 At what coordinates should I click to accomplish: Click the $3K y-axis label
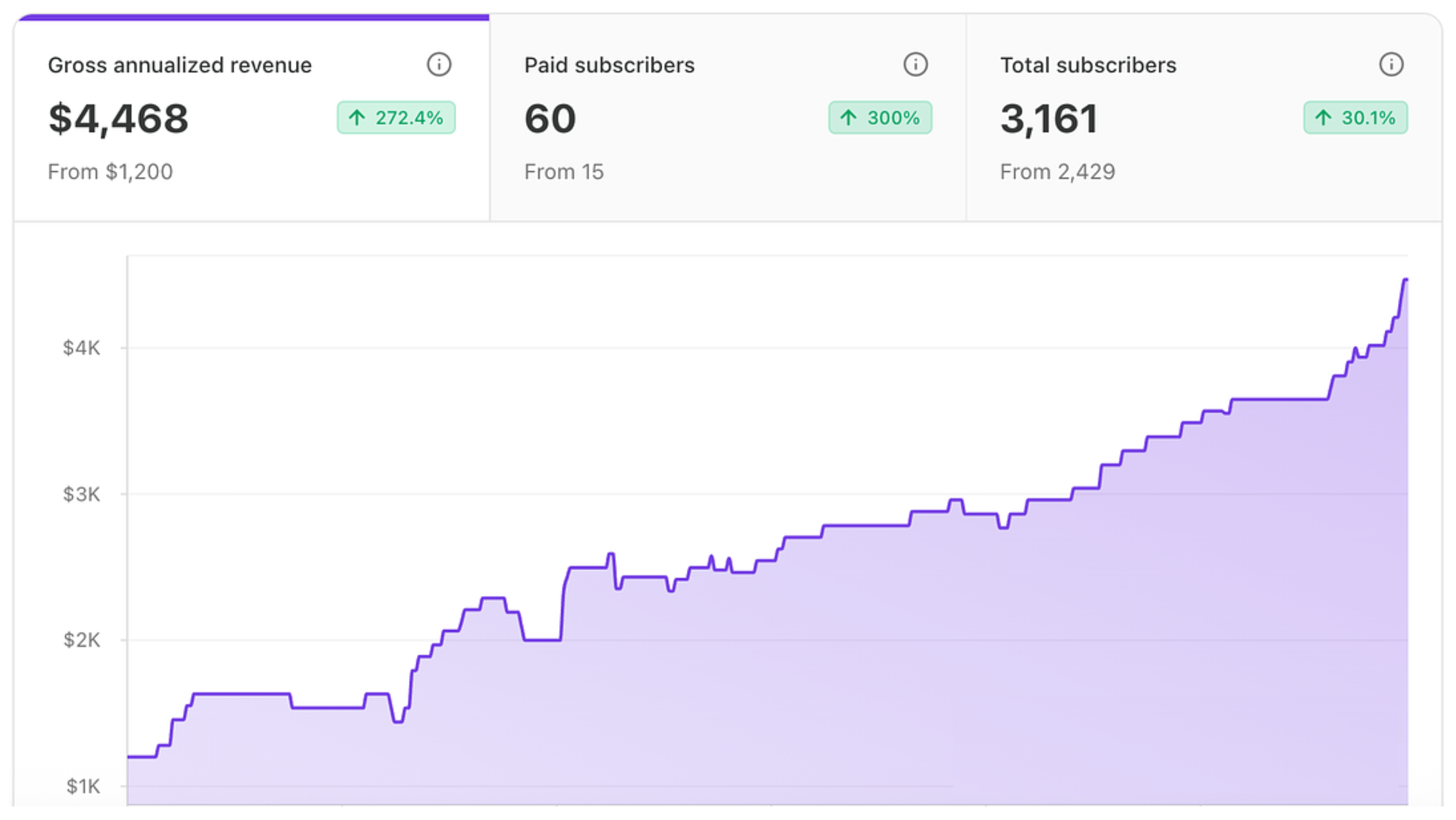[x=81, y=495]
